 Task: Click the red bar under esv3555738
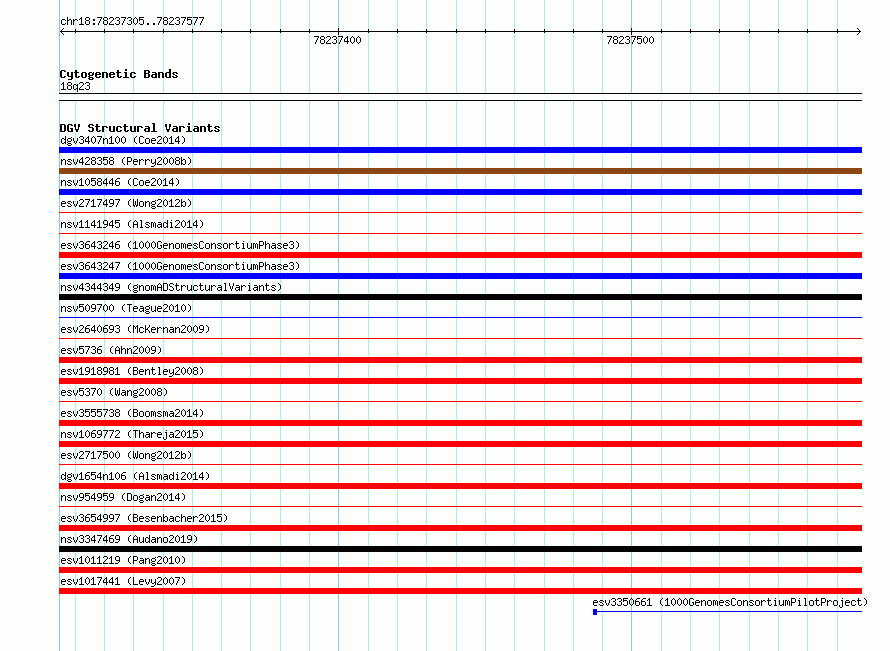coord(460,423)
